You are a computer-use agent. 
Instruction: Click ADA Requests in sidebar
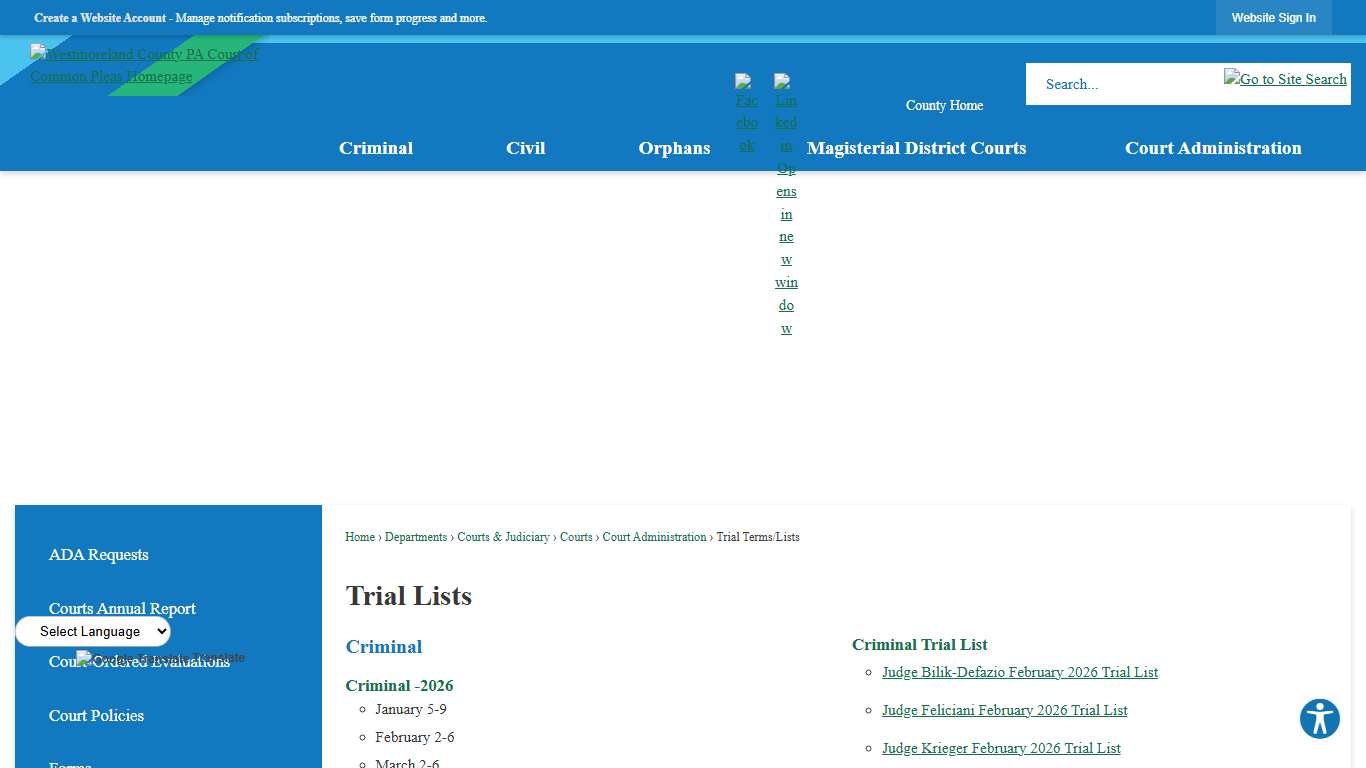coord(98,555)
